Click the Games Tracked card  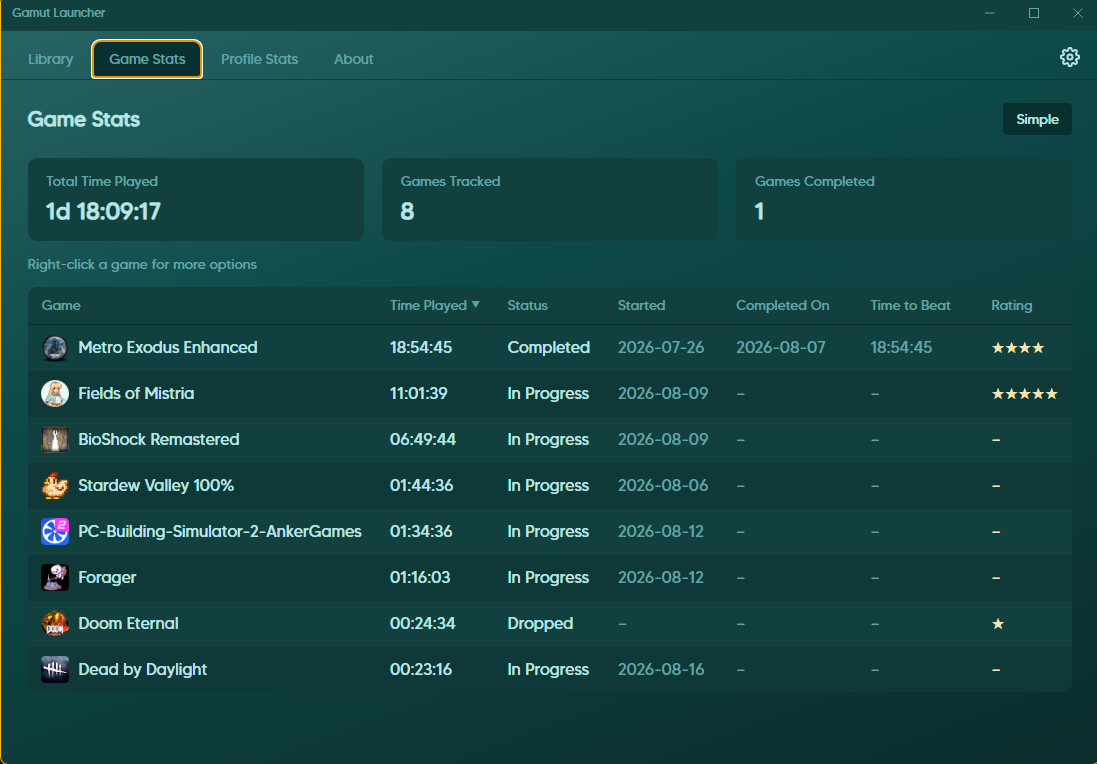click(550, 199)
